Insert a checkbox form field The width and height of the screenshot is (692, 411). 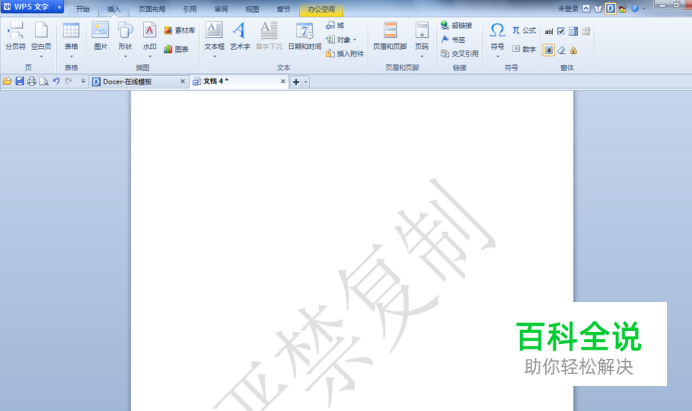561,31
